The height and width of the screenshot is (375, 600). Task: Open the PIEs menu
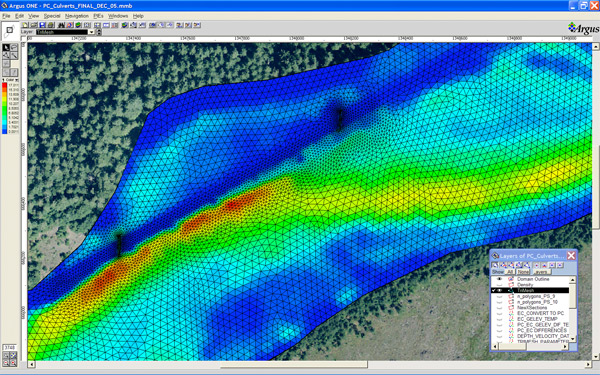tap(98, 16)
